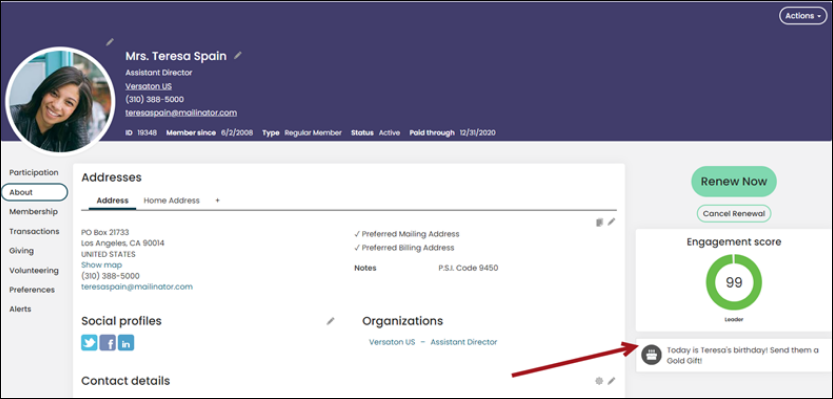Viewport: 833px width, 399px height.
Task: Click the Renew Now button
Action: [734, 182]
